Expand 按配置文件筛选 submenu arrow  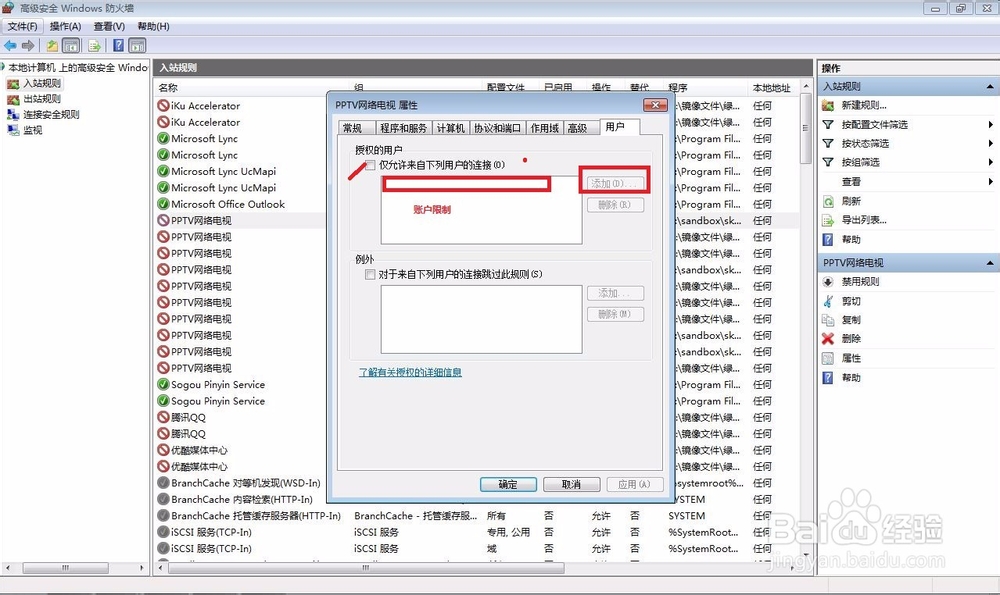(990, 124)
